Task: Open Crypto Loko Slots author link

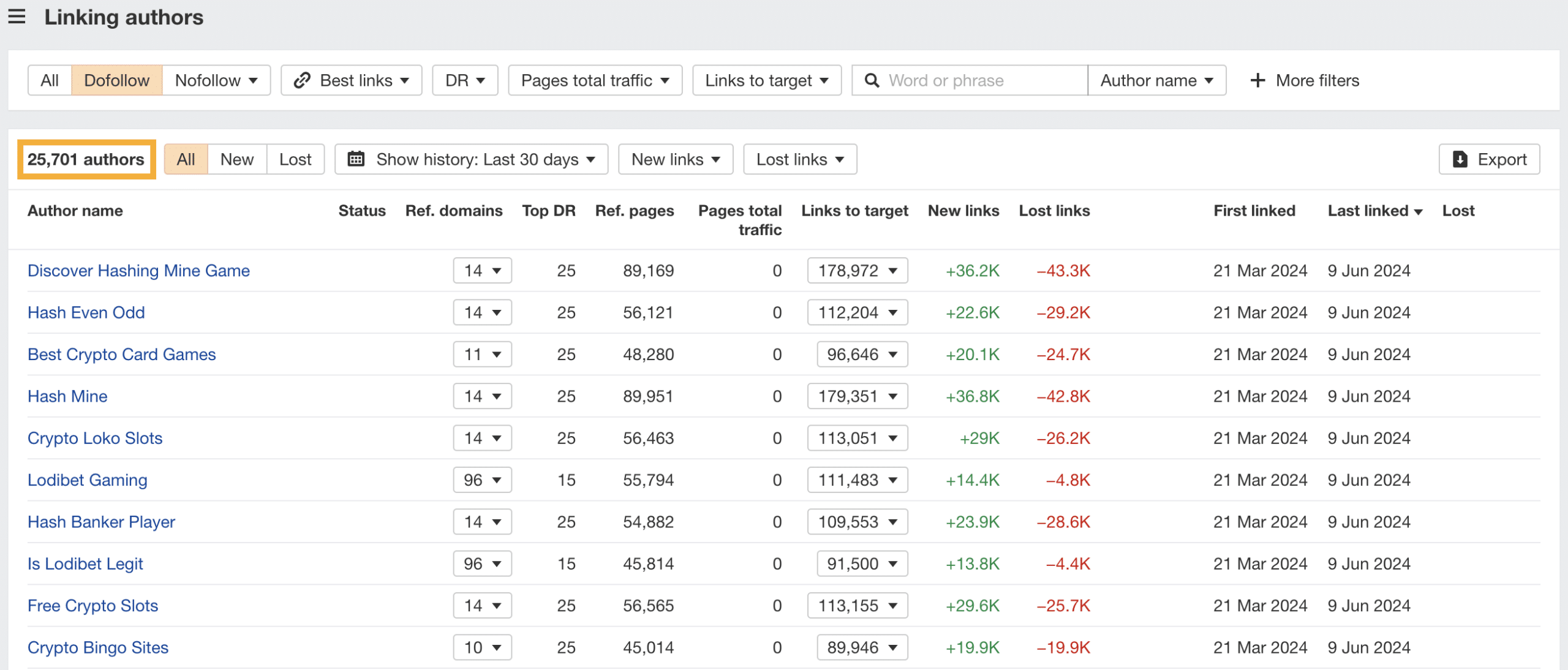Action: point(95,439)
